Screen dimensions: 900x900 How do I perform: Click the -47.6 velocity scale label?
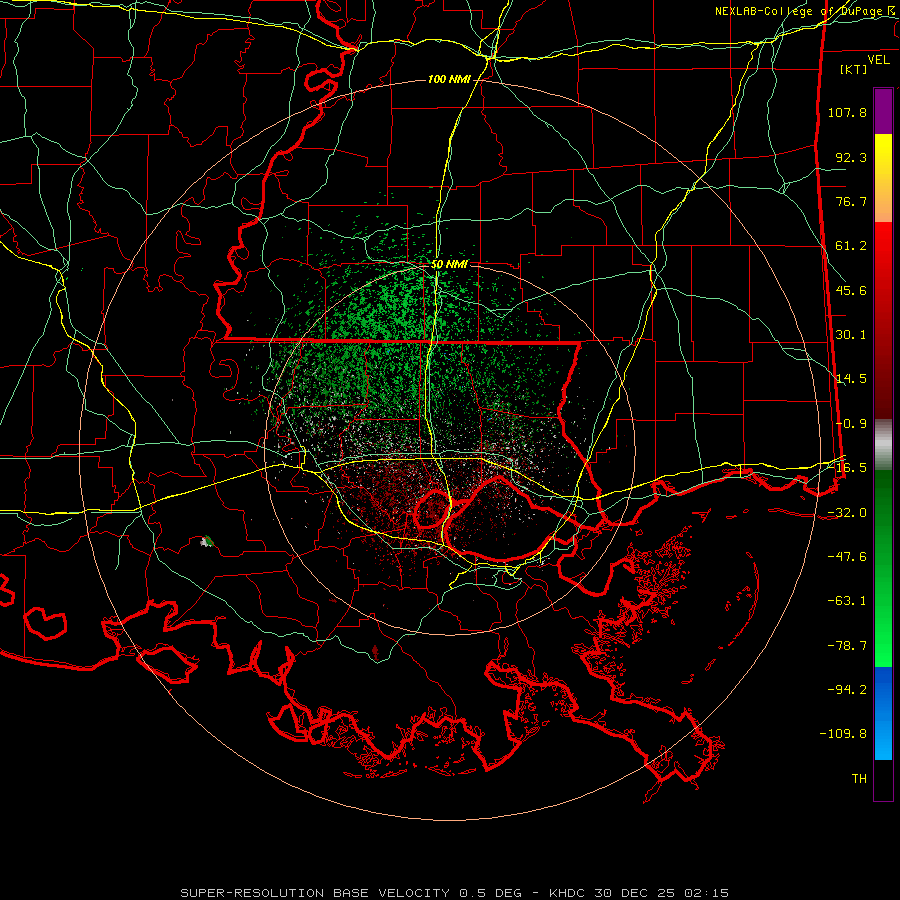(x=847, y=557)
